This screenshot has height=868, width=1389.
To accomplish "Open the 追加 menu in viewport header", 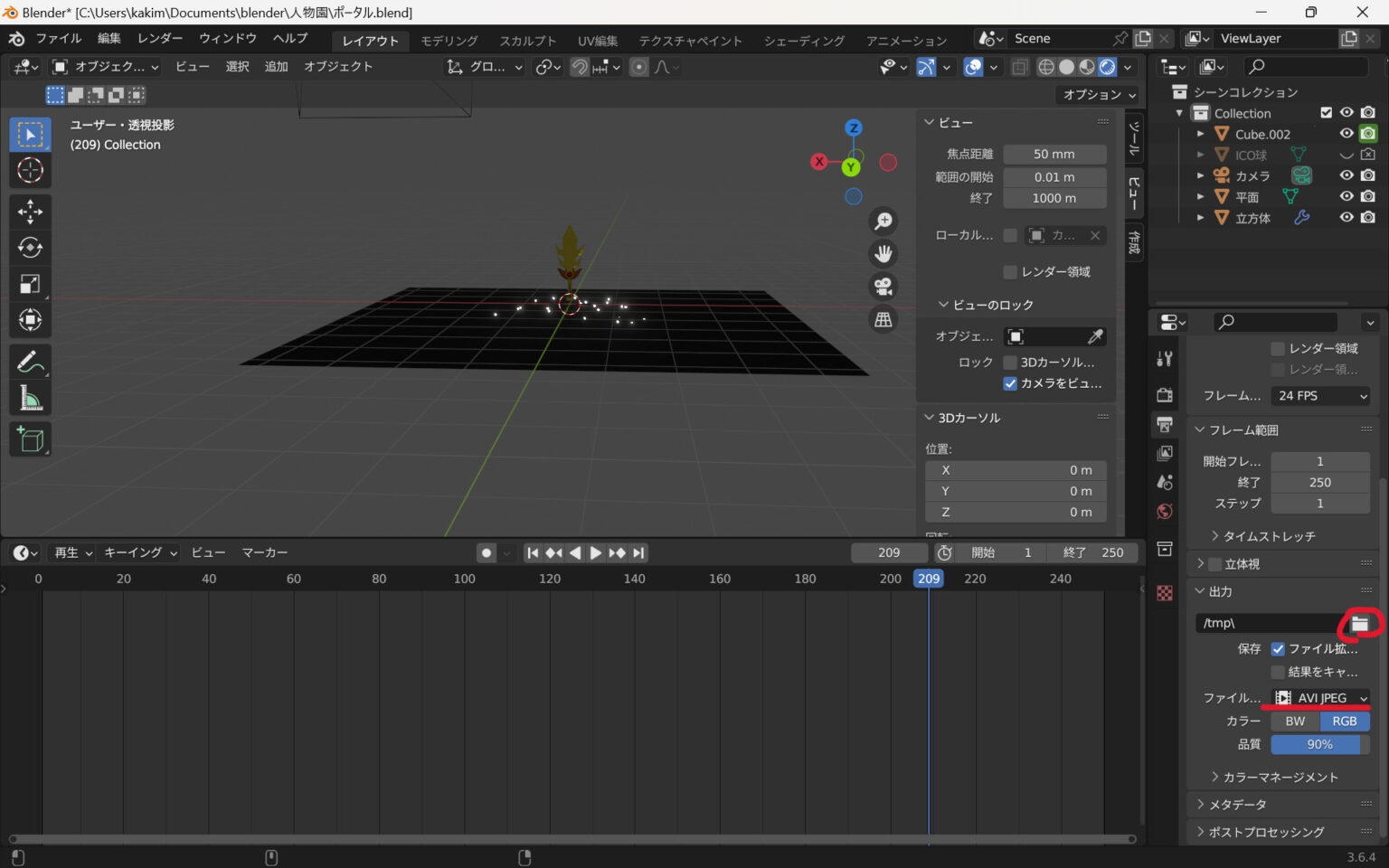I will (x=276, y=67).
